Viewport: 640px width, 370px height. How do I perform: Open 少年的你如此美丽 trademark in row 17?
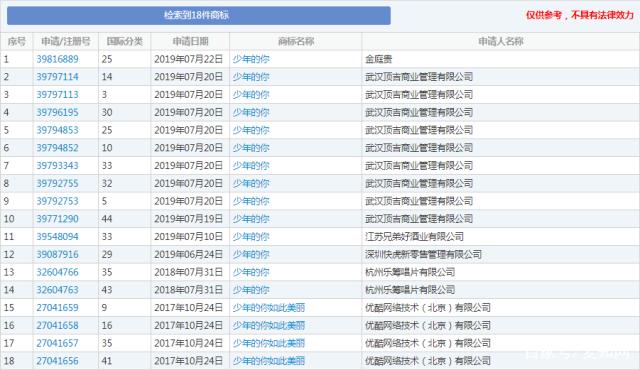(269, 343)
